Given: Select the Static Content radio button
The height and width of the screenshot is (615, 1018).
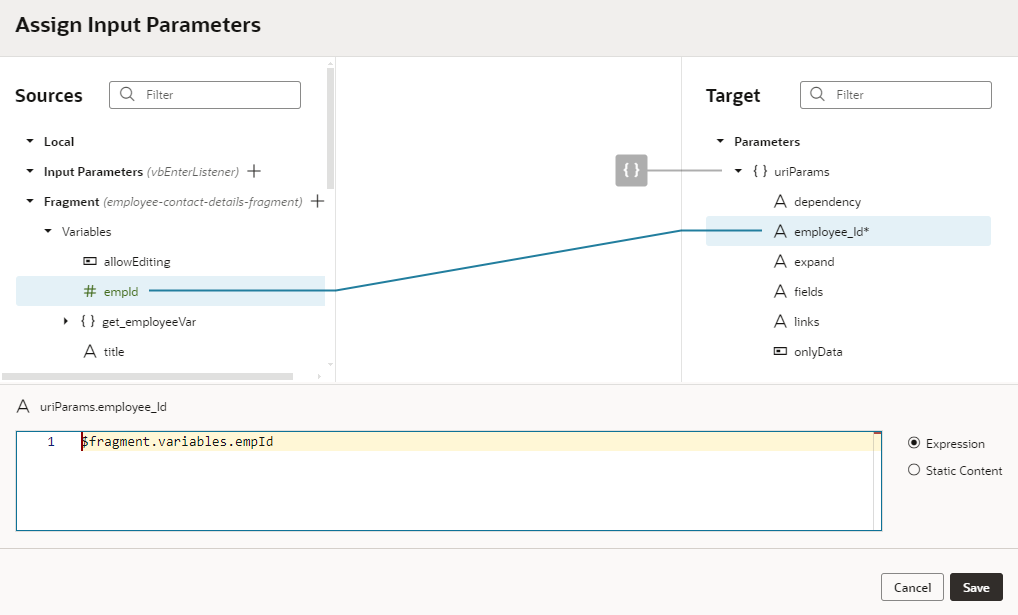Looking at the screenshot, I should tap(912, 470).
